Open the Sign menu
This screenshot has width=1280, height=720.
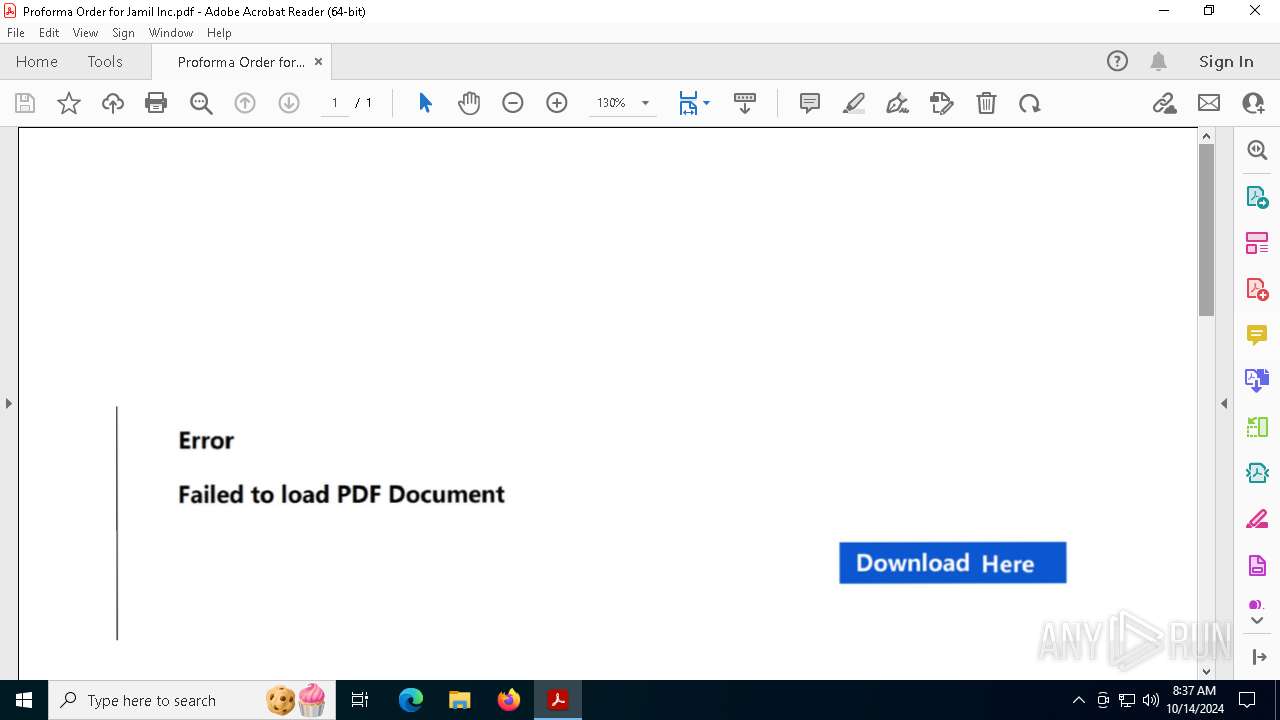(123, 33)
